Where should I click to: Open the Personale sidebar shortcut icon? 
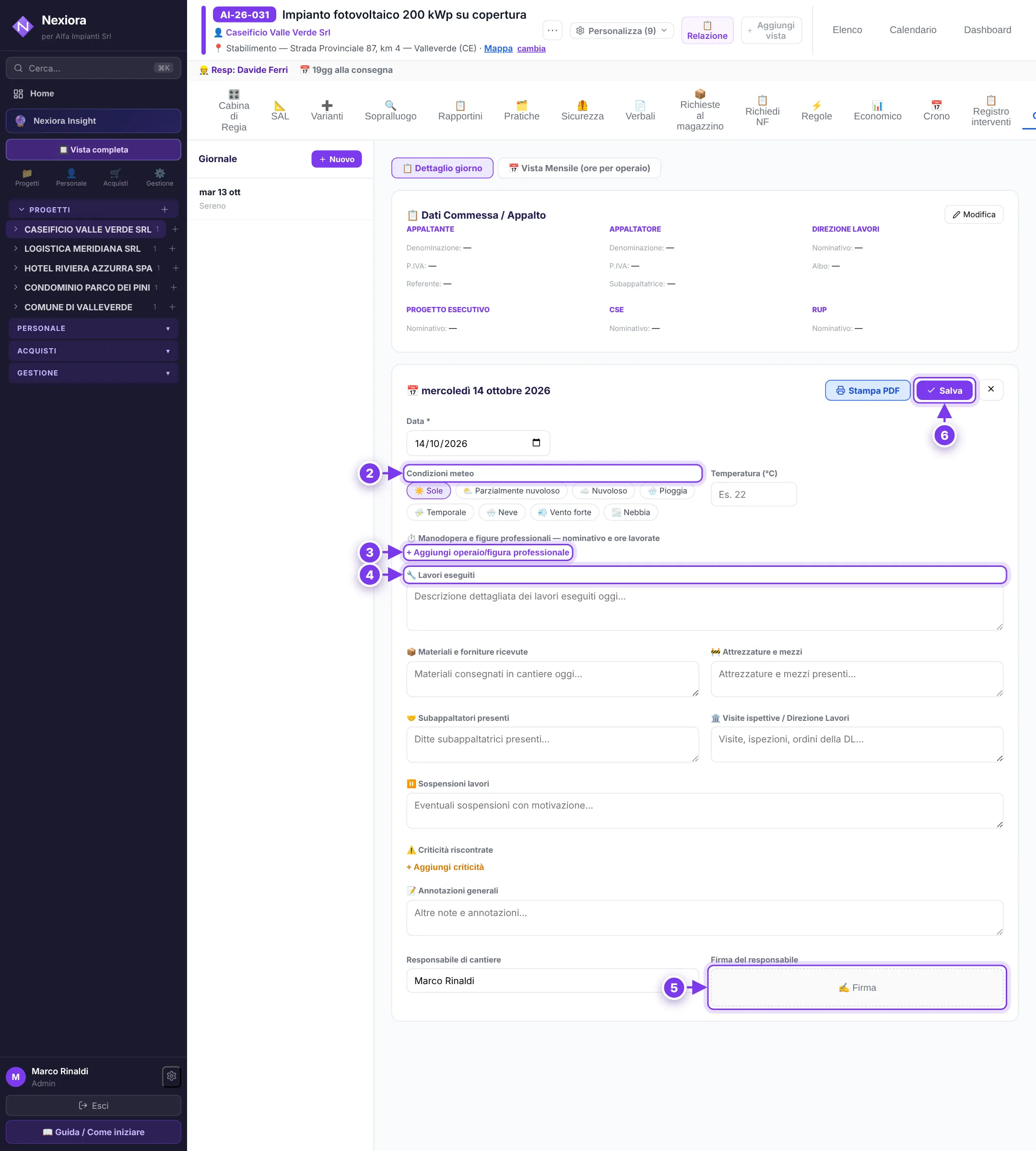pos(71,177)
